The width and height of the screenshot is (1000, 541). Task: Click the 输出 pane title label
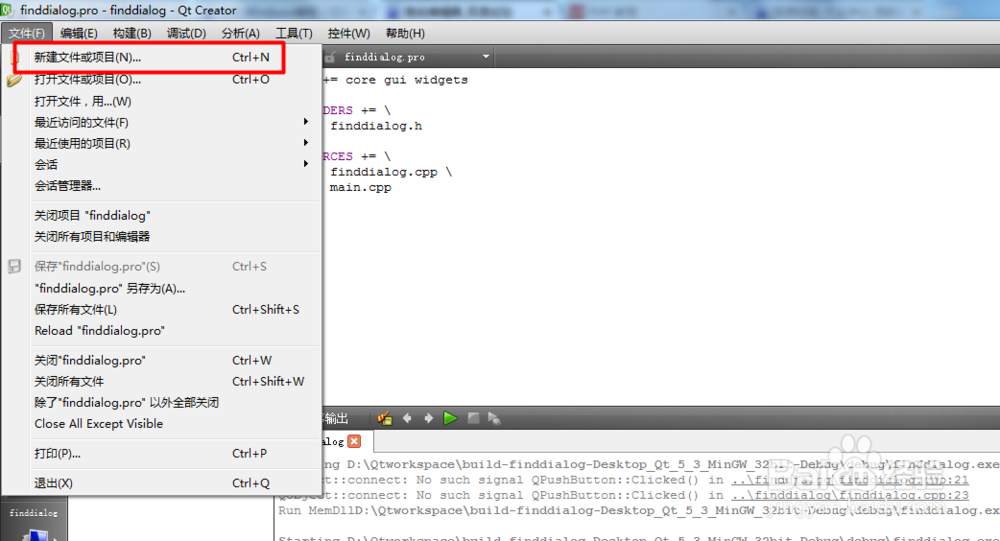pyautogui.click(x=336, y=419)
